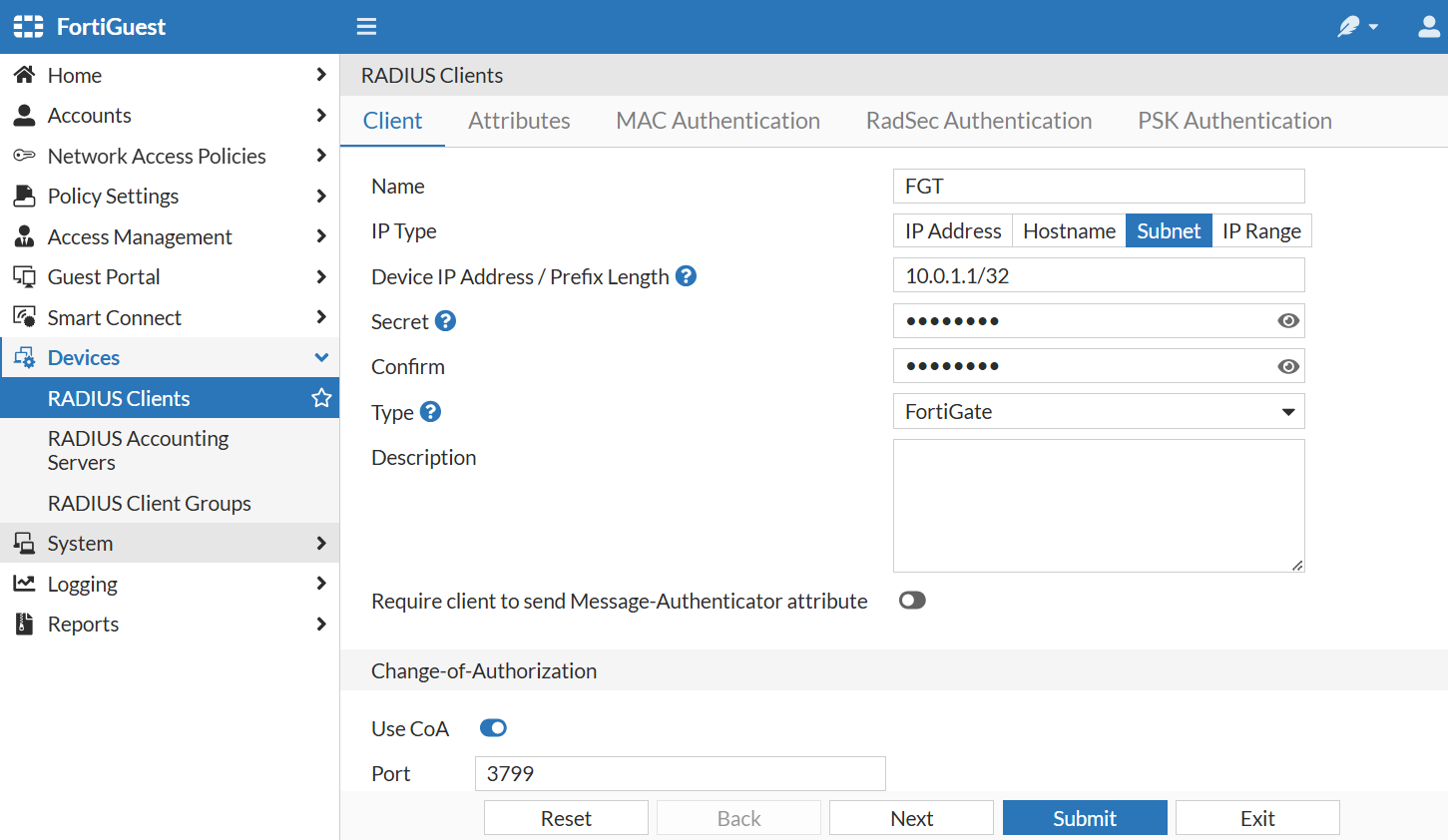The height and width of the screenshot is (840, 1448).
Task: Open the PSK Authentication tab
Action: coord(1234,120)
